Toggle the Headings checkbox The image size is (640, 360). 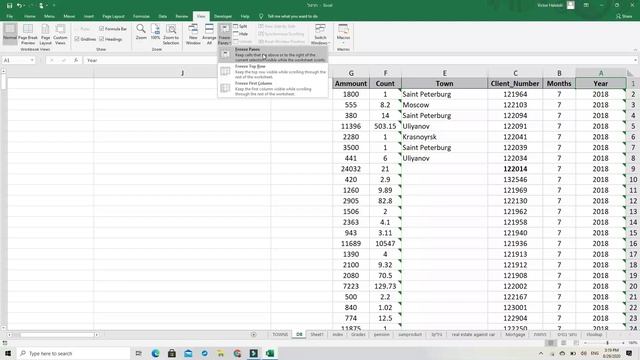(x=102, y=39)
